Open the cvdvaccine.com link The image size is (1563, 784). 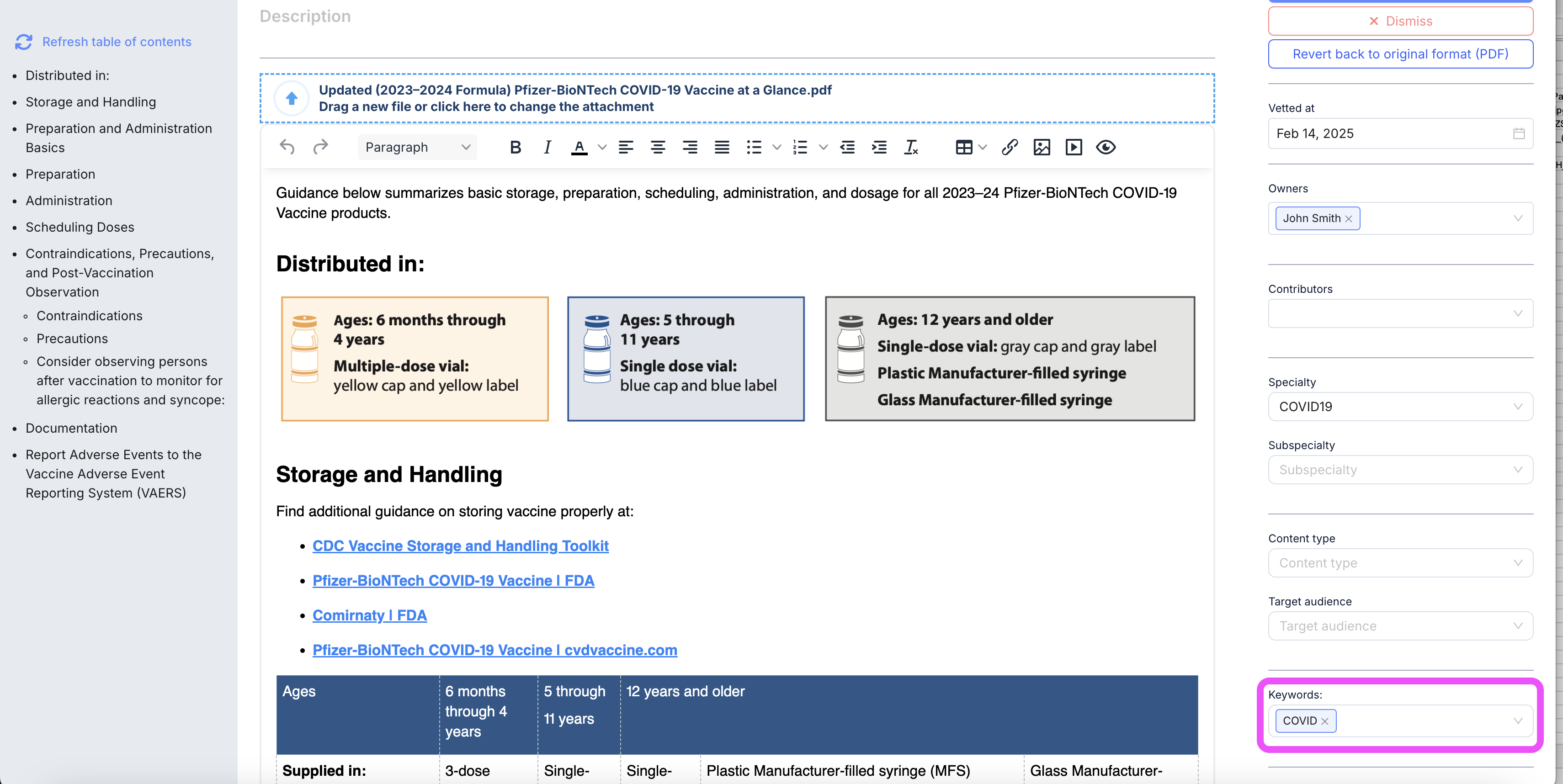[494, 650]
